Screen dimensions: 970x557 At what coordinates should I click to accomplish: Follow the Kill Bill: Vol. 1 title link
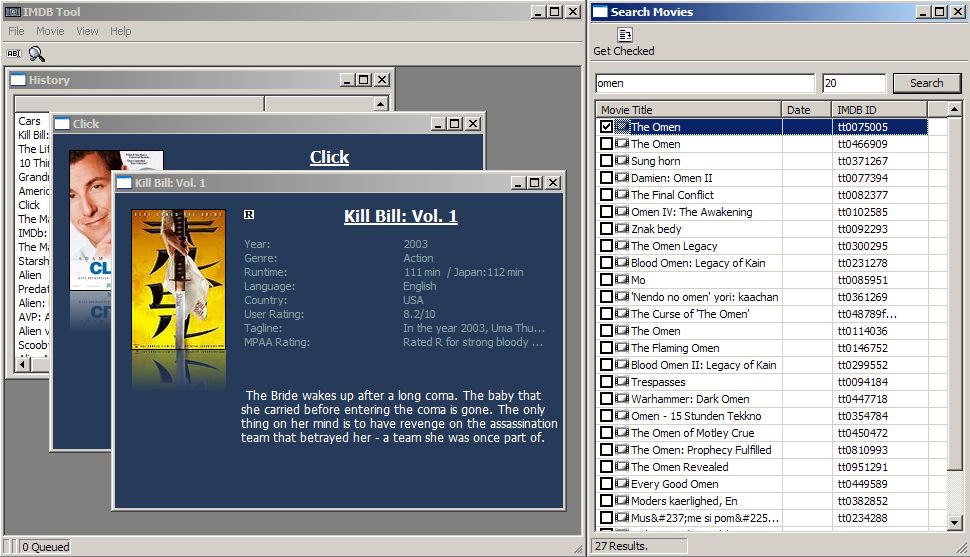tap(400, 216)
